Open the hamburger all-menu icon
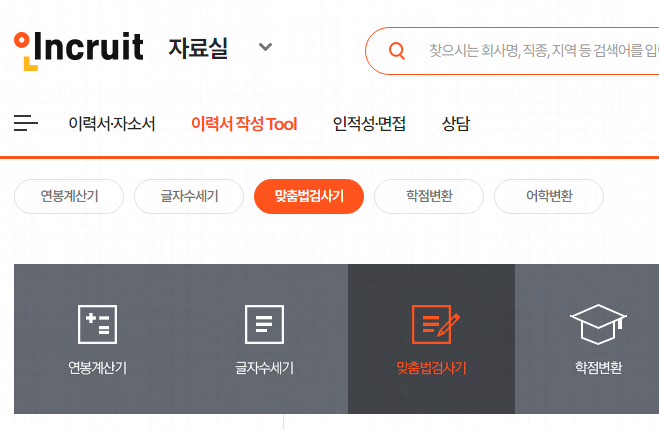Image resolution: width=659 pixels, height=429 pixels. coord(26,123)
